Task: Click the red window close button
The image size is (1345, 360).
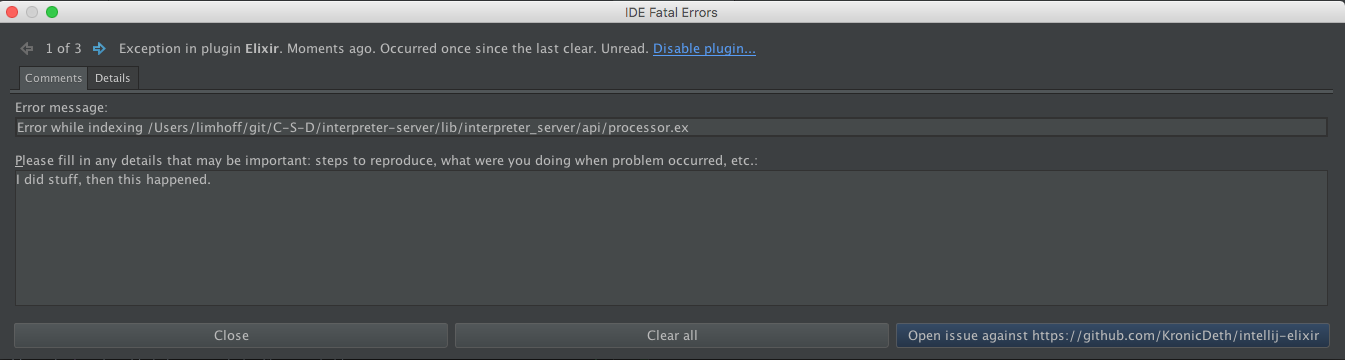Action: pyautogui.click(x=13, y=12)
